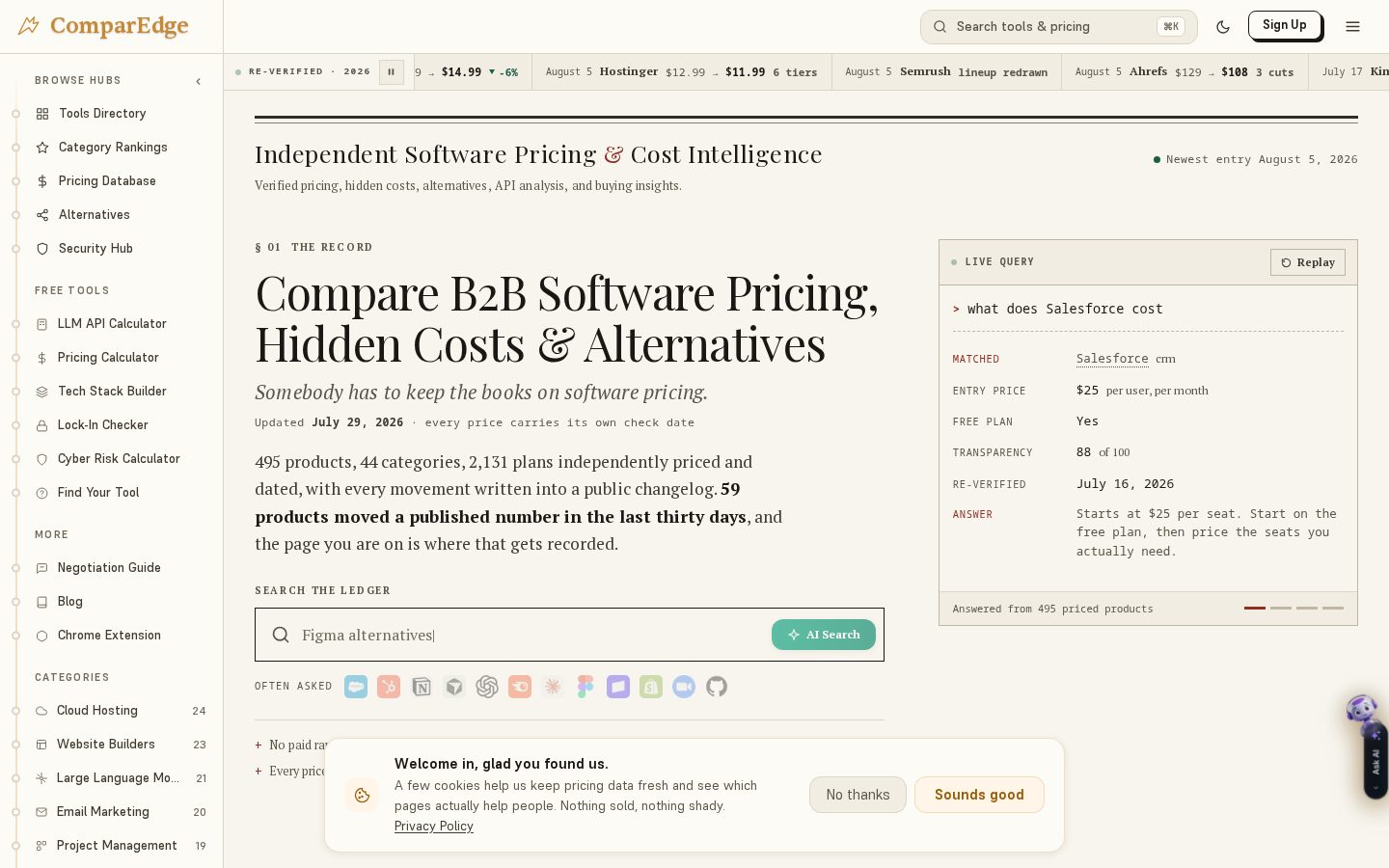Click the top Search tools & pricing field
Viewport: 1389px width, 868px height.
tap(1058, 27)
